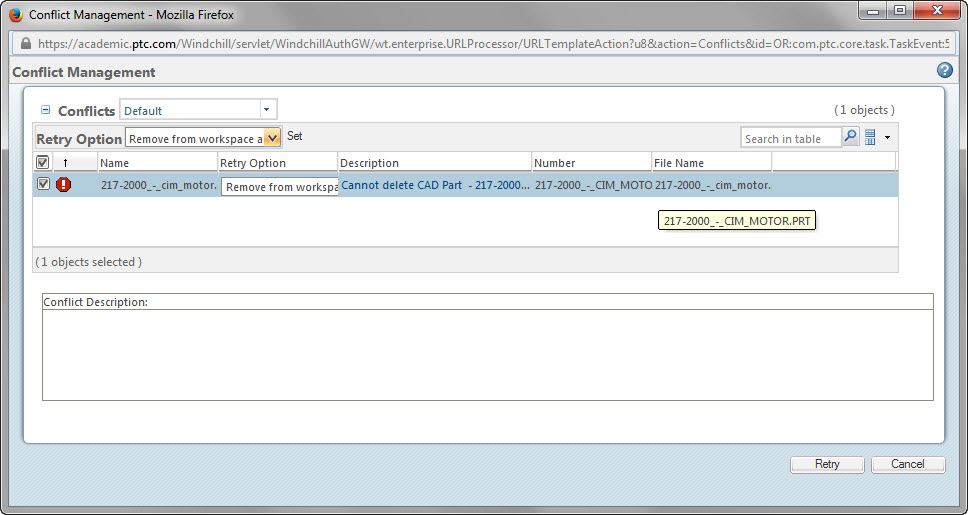
Task: Expand the table actions arrow next to grid icon
Action: click(x=887, y=138)
